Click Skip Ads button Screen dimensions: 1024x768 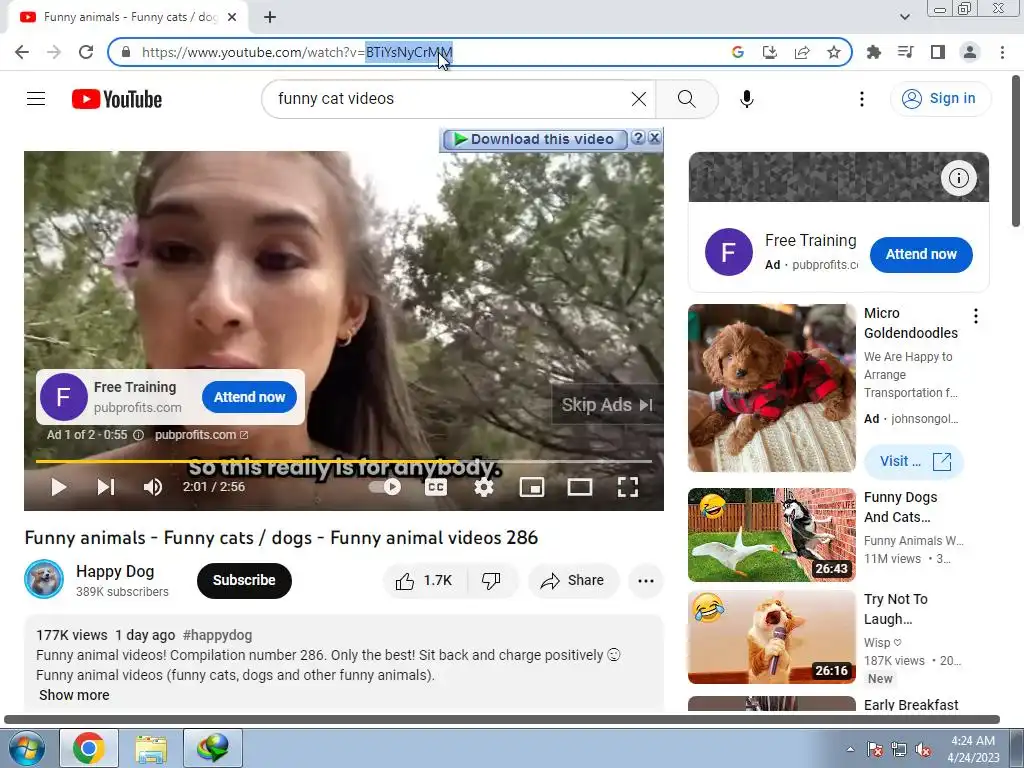point(607,405)
